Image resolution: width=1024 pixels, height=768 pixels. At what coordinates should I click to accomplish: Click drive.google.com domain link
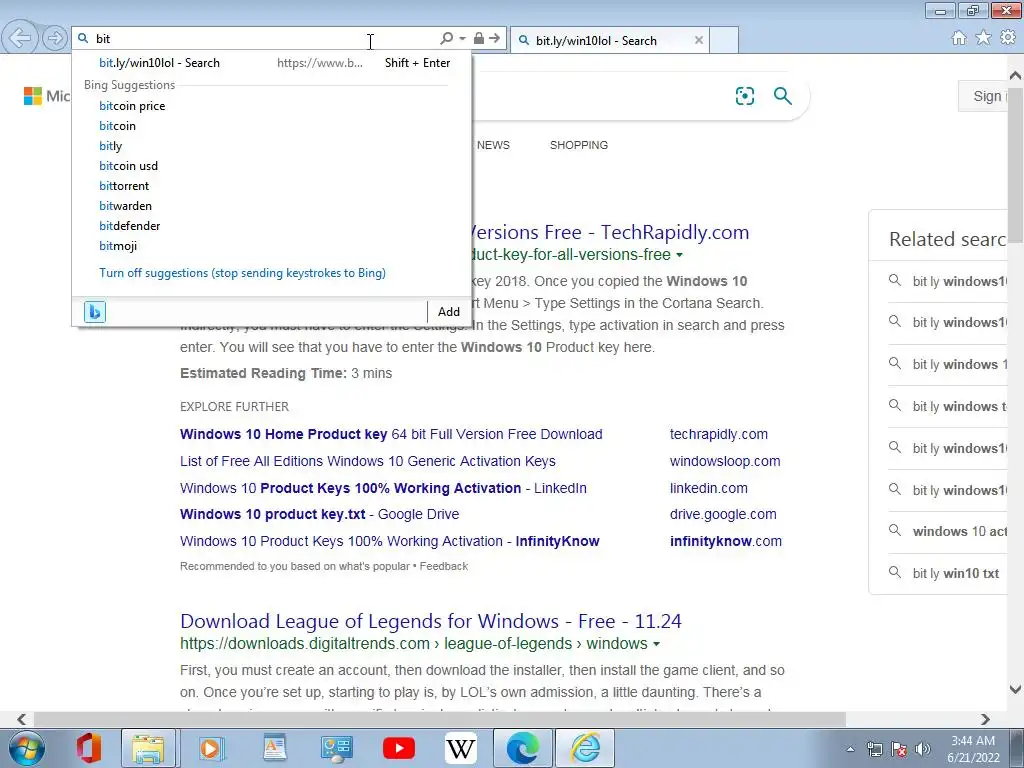[723, 514]
